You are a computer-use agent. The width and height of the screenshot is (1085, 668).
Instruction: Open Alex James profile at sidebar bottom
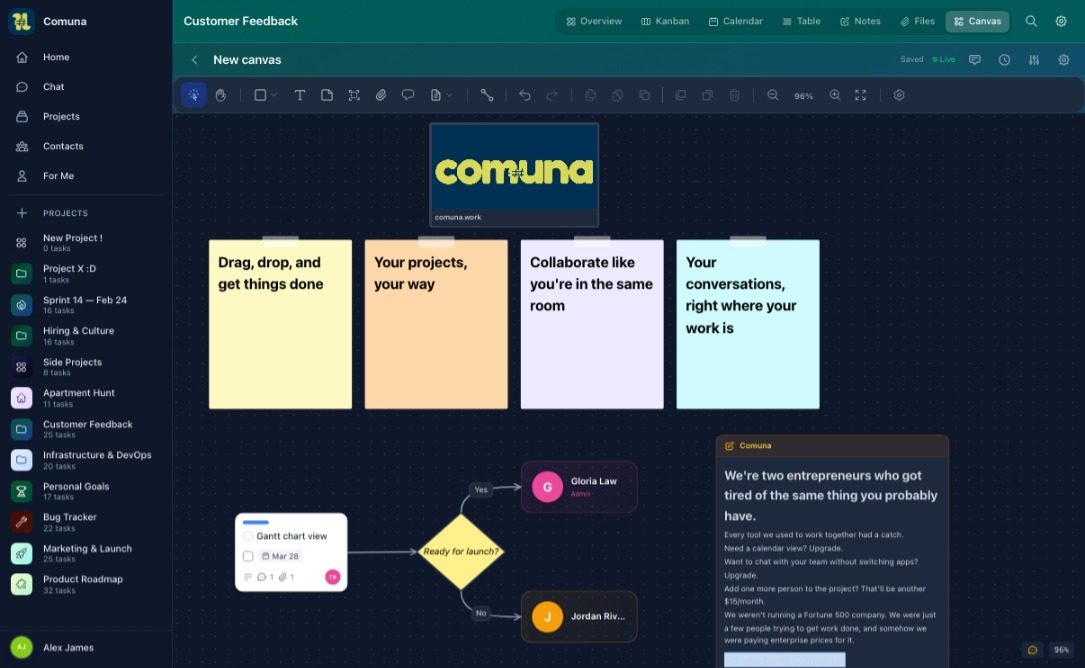click(86, 648)
